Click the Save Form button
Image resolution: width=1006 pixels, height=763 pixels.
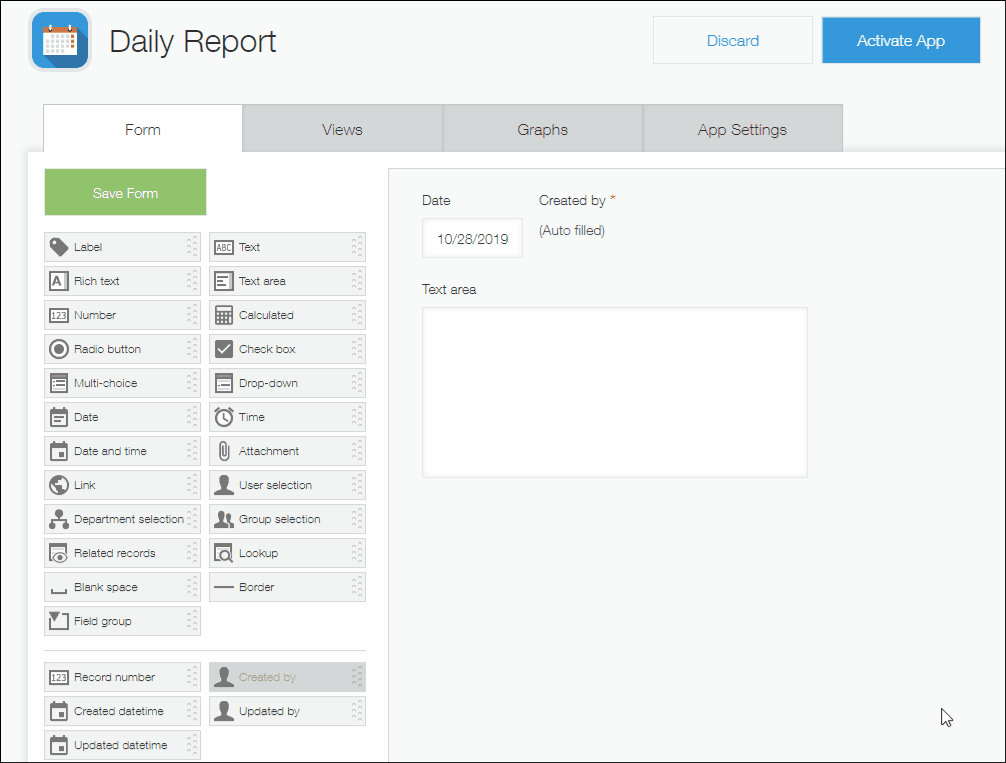tap(124, 192)
